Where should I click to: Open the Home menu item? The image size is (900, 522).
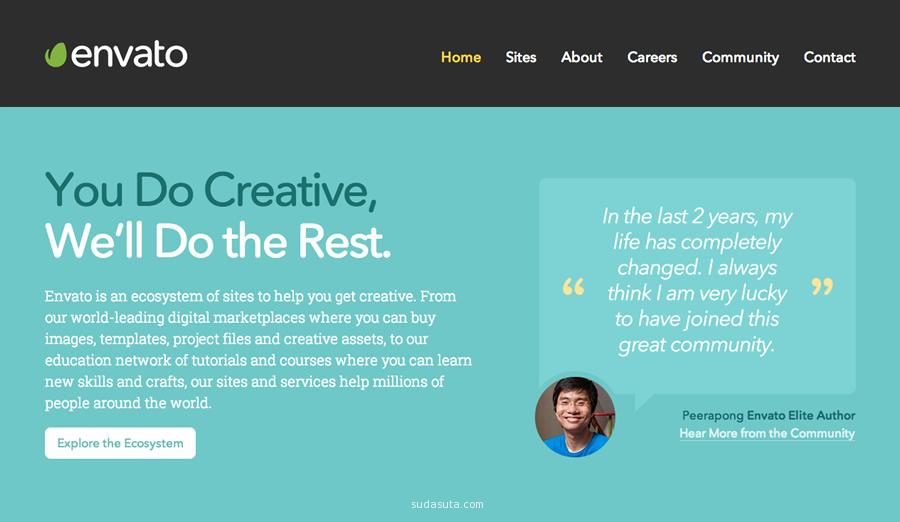pos(461,57)
